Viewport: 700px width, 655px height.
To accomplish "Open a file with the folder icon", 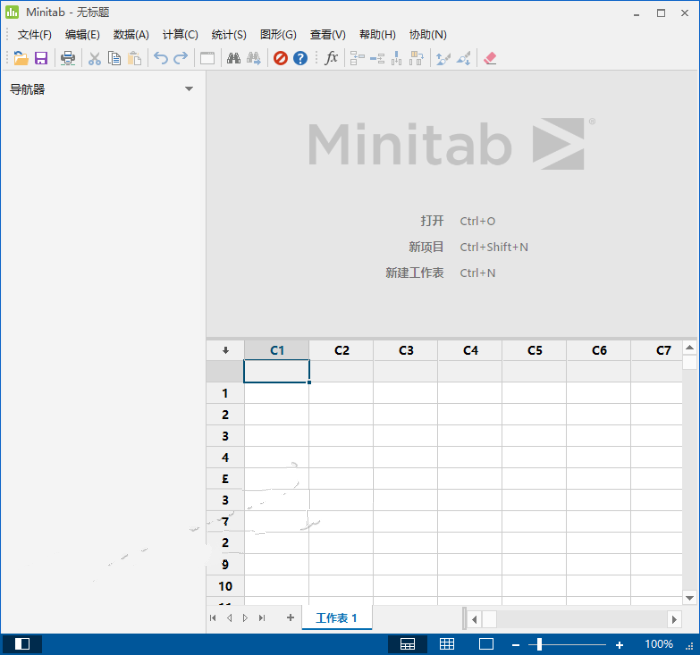I will pyautogui.click(x=21, y=58).
